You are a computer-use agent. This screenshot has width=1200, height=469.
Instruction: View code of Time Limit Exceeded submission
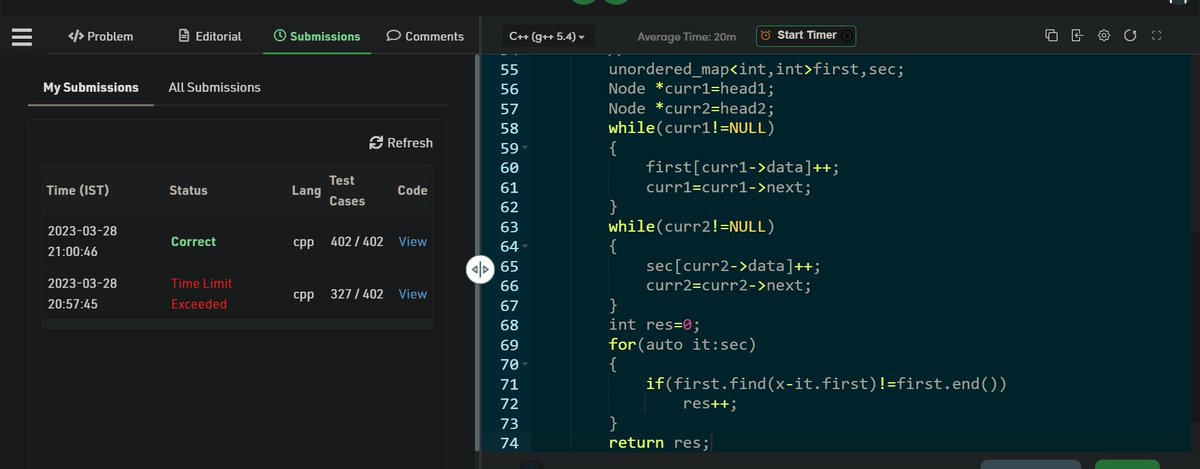(413, 294)
